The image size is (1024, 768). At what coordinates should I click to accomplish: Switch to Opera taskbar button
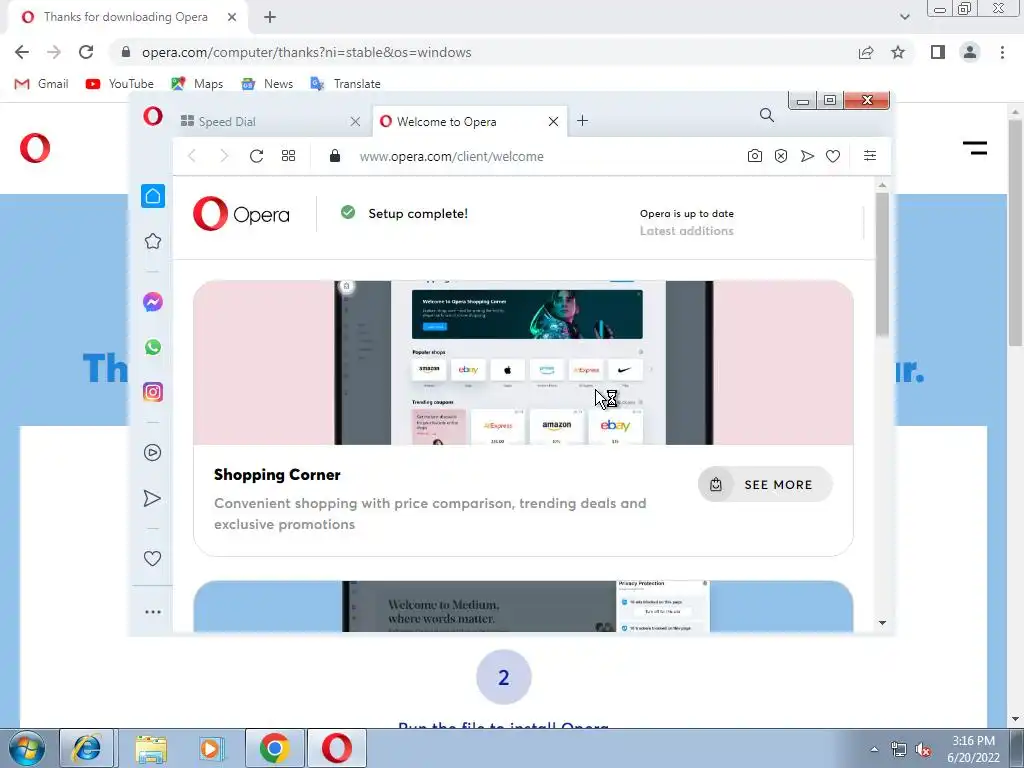(336, 748)
